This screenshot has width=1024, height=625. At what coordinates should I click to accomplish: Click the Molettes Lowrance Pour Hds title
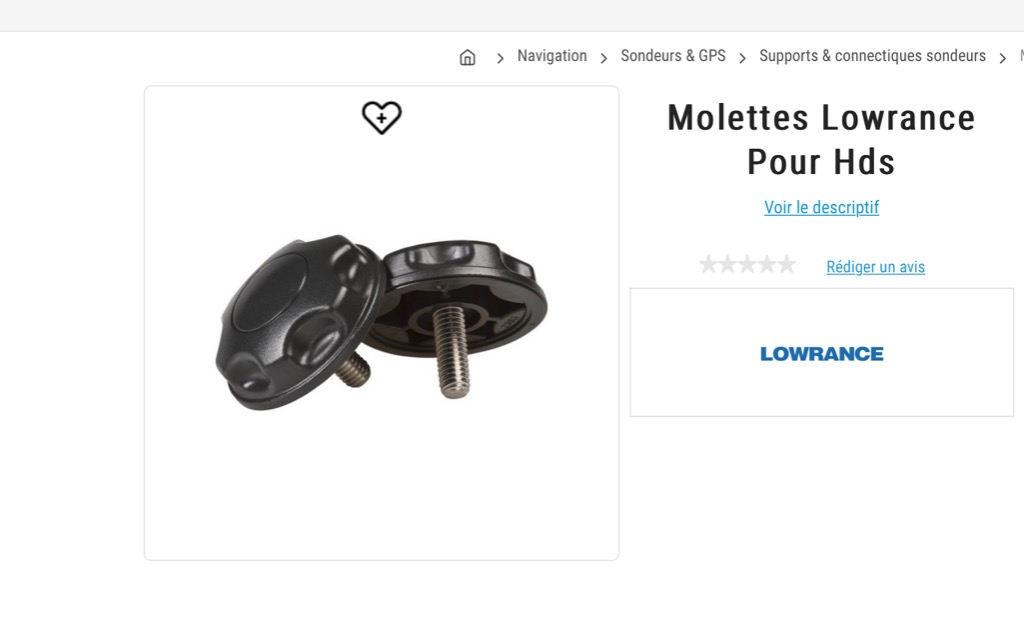click(821, 139)
